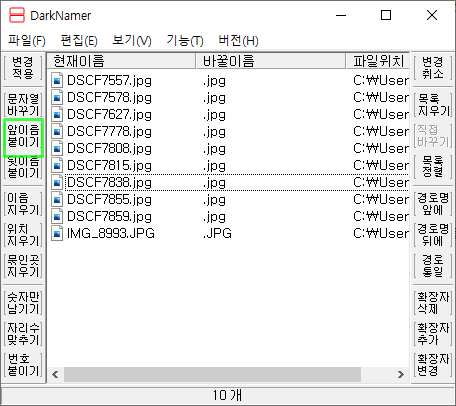Select file name DSCF7557.jpg

pos(109,81)
